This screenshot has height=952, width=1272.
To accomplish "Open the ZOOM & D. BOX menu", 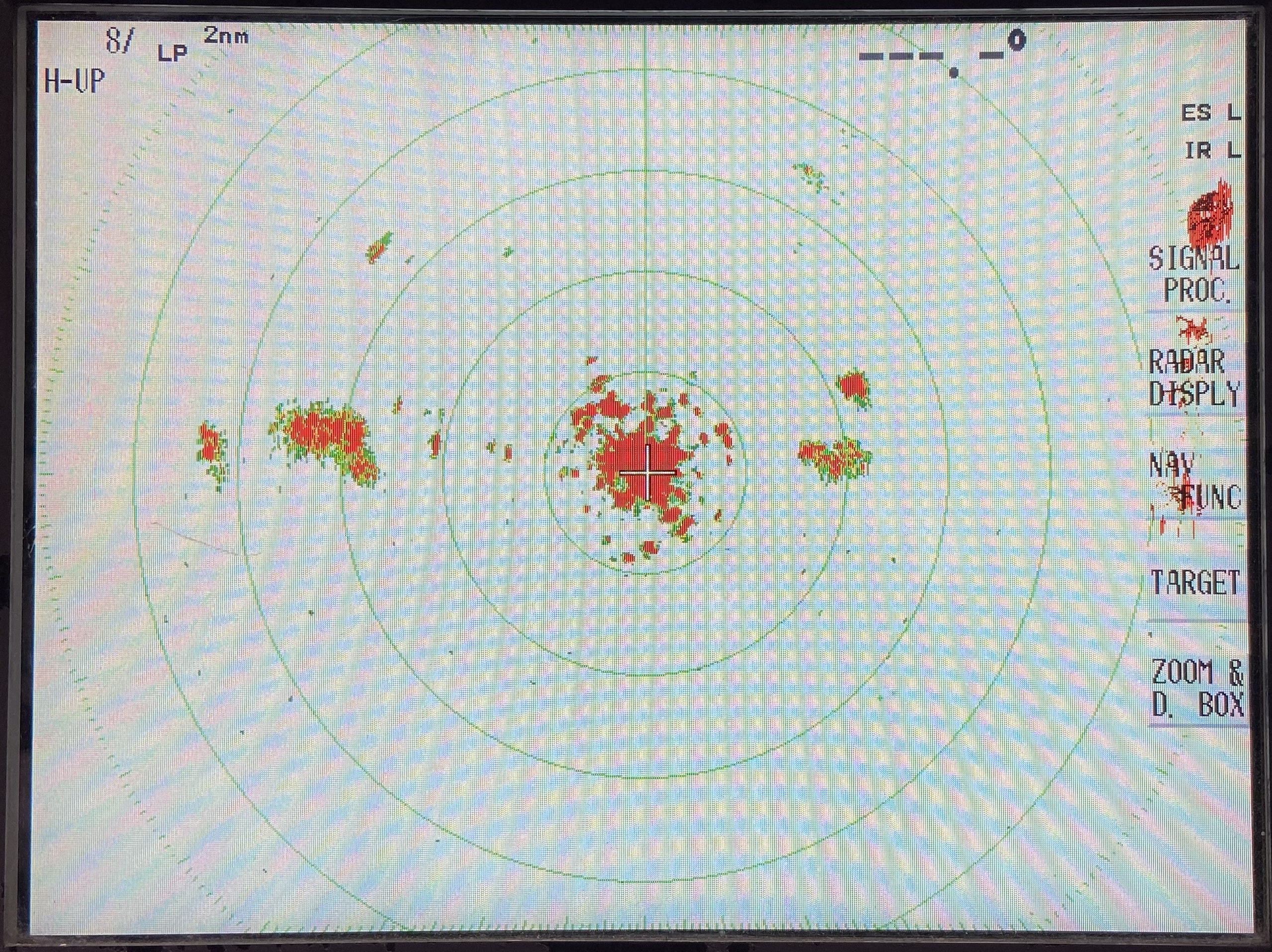I will pos(1197,687).
